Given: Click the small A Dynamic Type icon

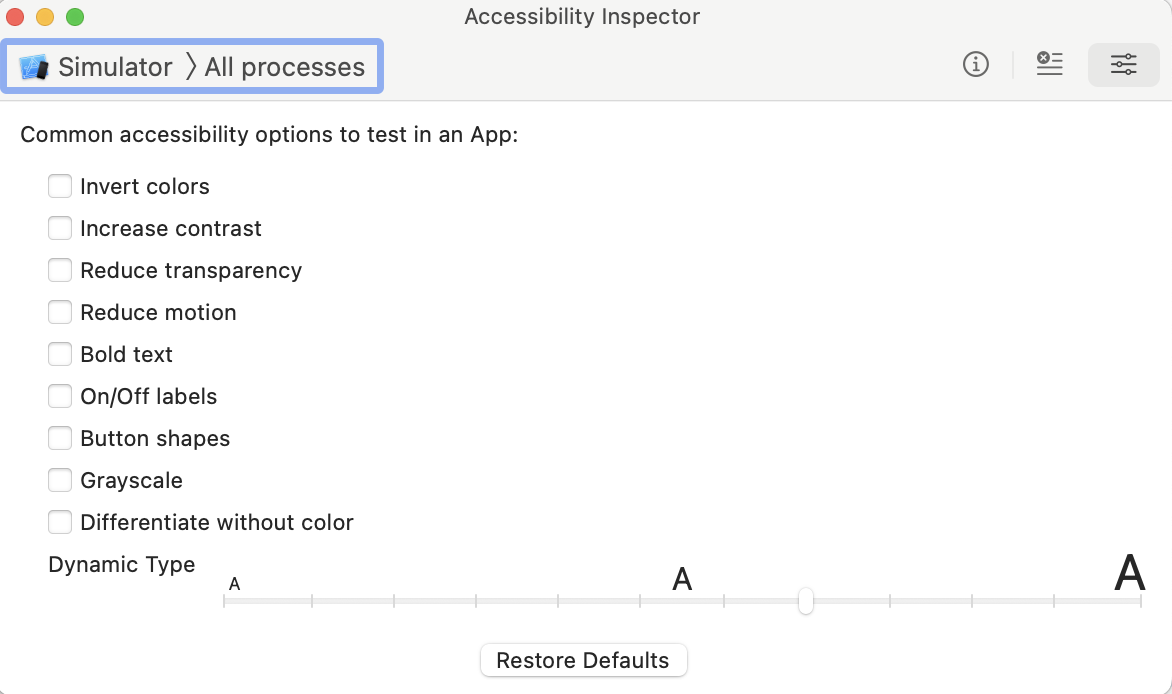Looking at the screenshot, I should [234, 583].
